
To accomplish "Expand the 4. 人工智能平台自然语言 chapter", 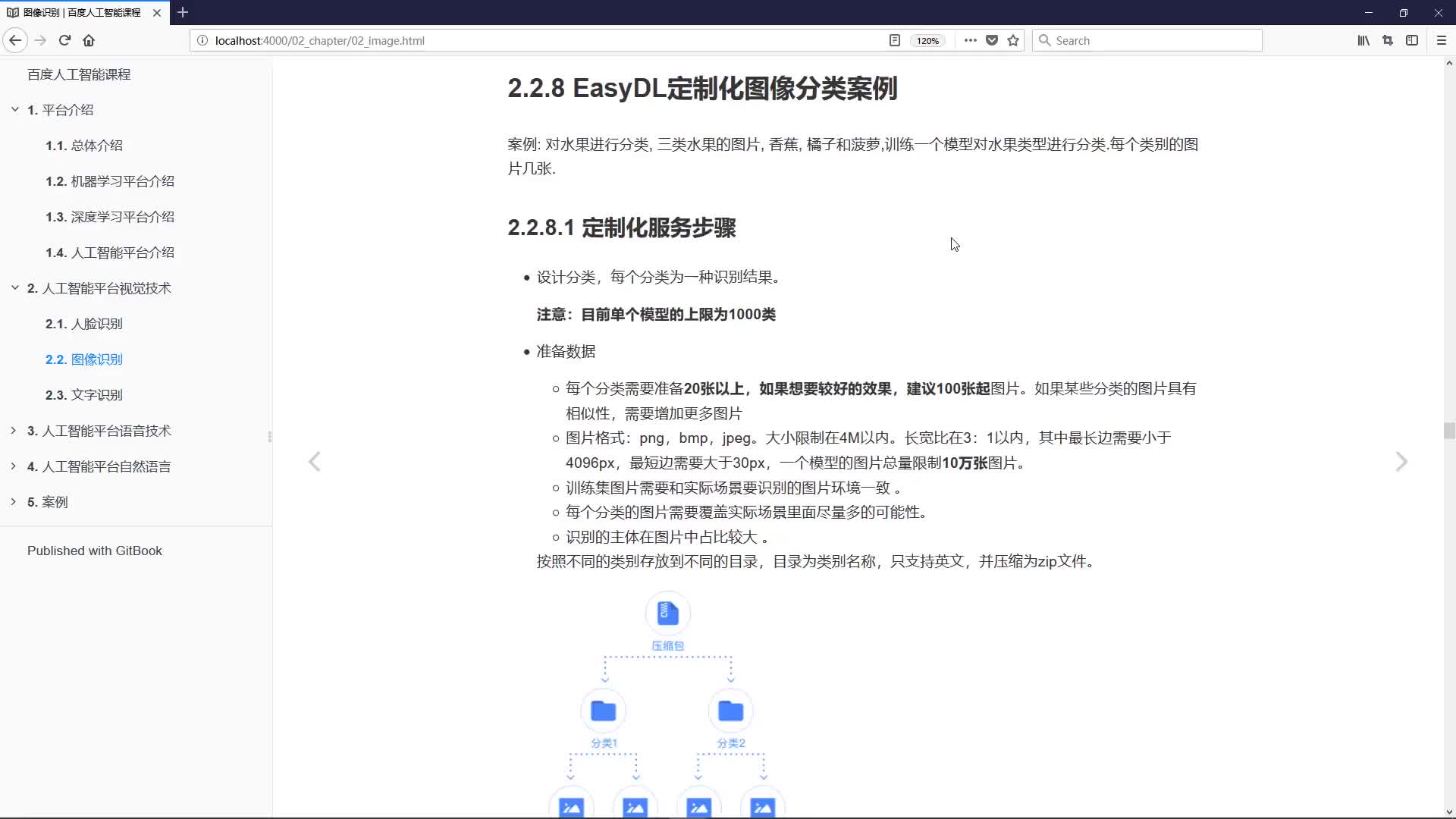I will point(14,466).
